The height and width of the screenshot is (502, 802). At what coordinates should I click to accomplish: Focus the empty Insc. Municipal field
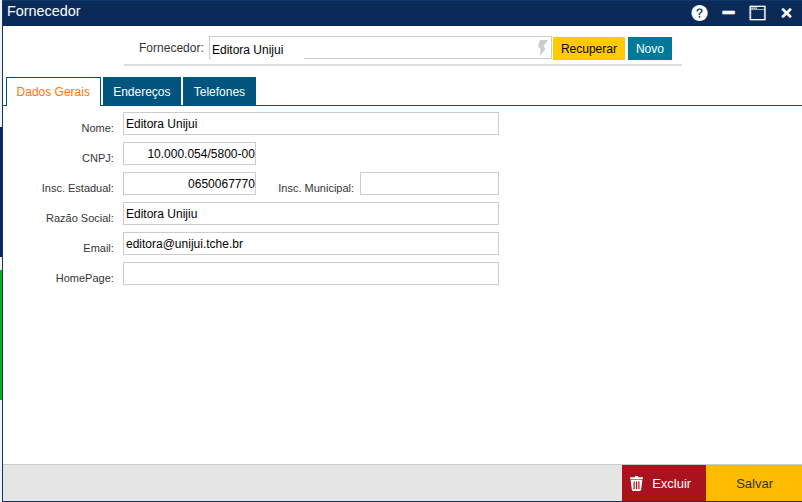tap(429, 184)
